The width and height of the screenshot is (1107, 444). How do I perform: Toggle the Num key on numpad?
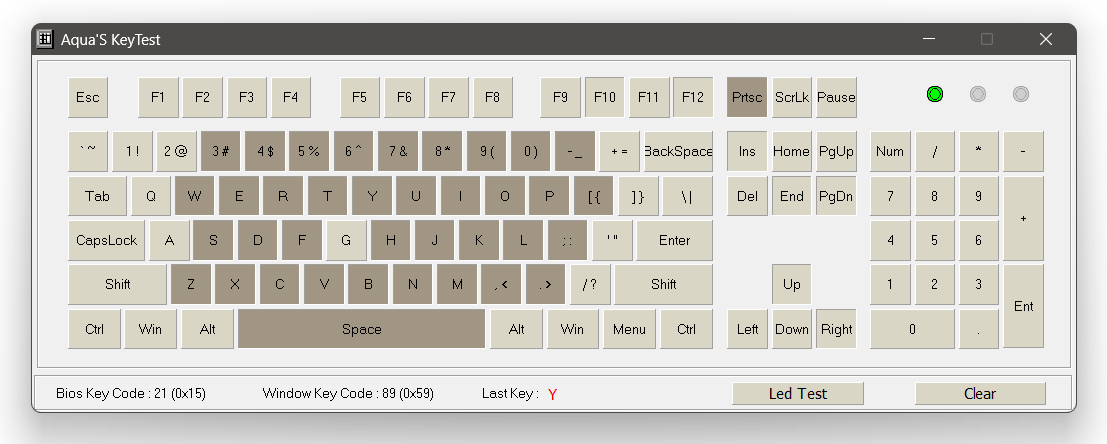(890, 152)
